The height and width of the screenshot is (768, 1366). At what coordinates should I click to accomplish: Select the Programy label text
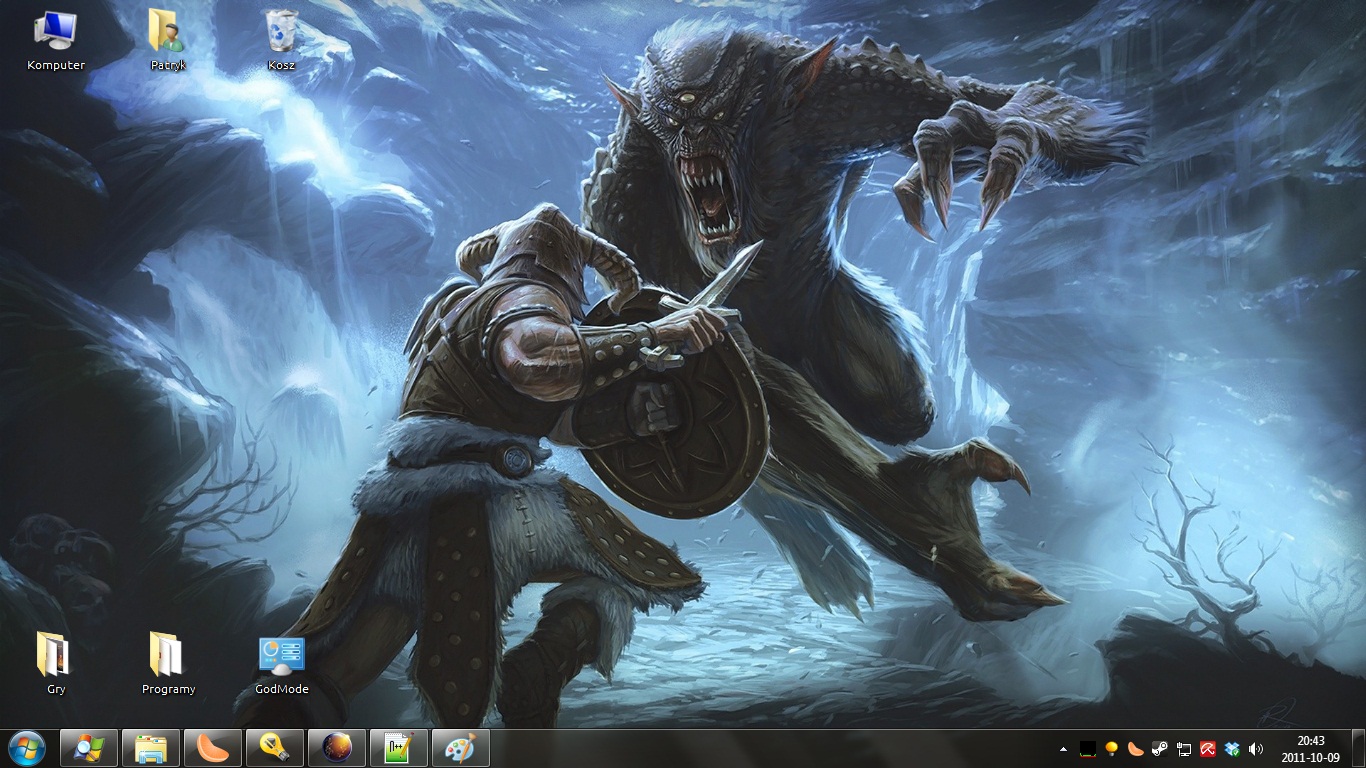click(x=168, y=689)
